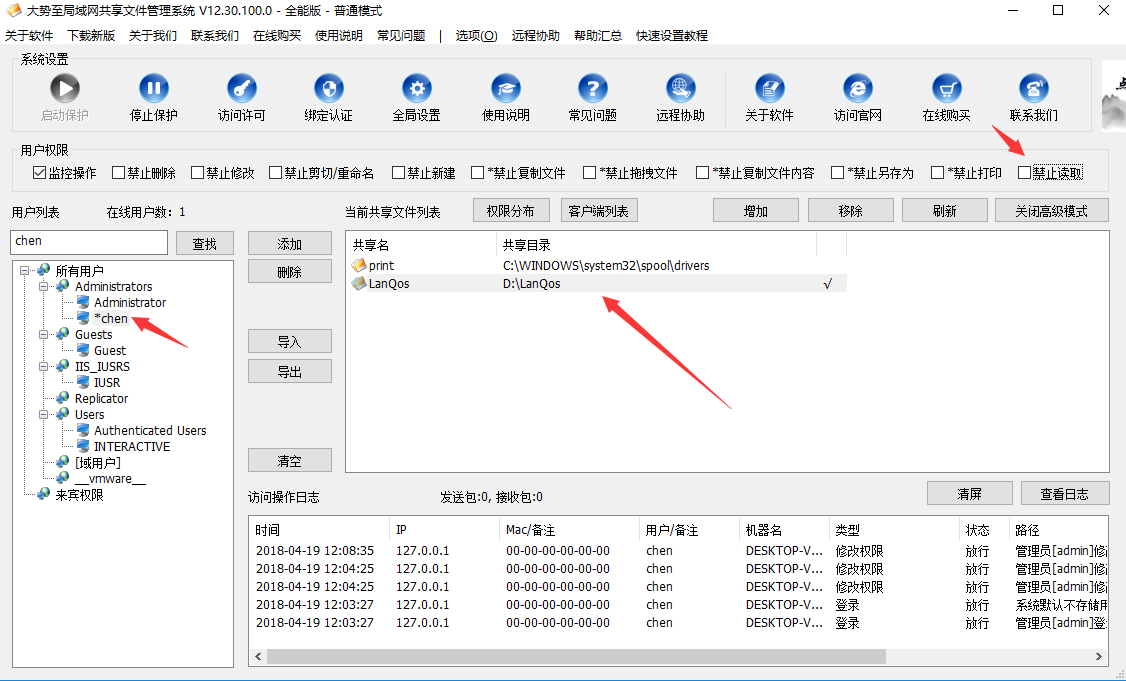The width and height of the screenshot is (1126, 681).
Task: Click the 远程协助 globe icon
Action: [680, 89]
